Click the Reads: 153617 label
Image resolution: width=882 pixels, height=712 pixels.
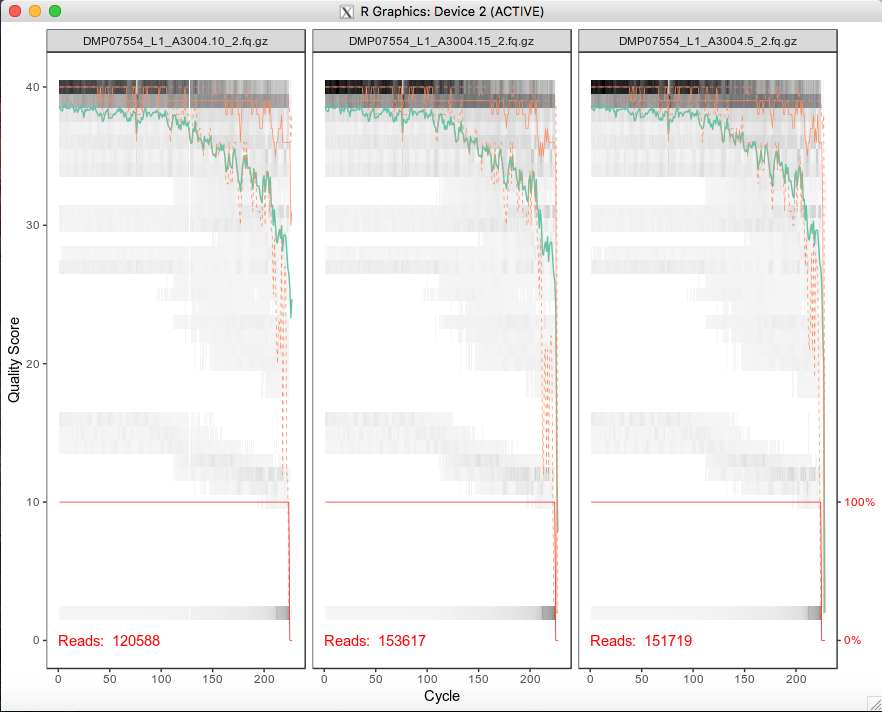(374, 641)
